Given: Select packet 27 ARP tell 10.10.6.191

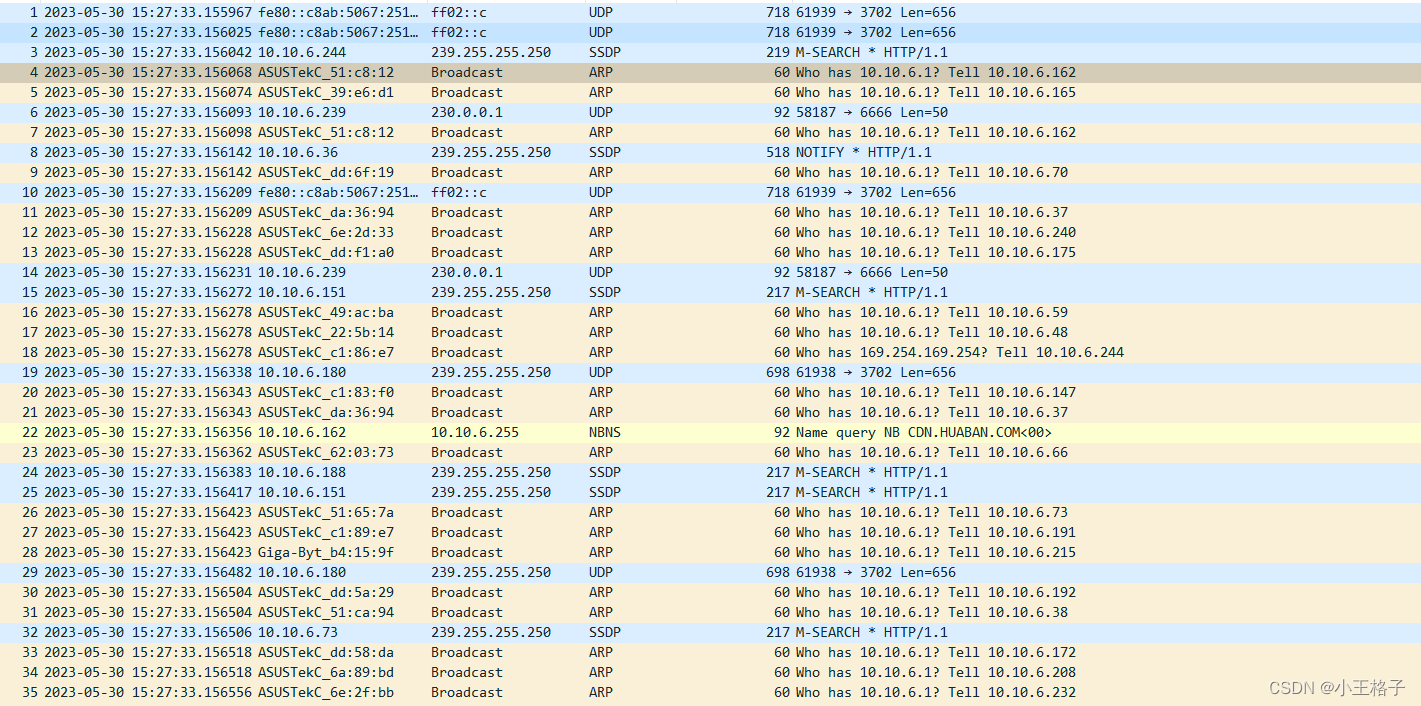Looking at the screenshot, I should [710, 532].
